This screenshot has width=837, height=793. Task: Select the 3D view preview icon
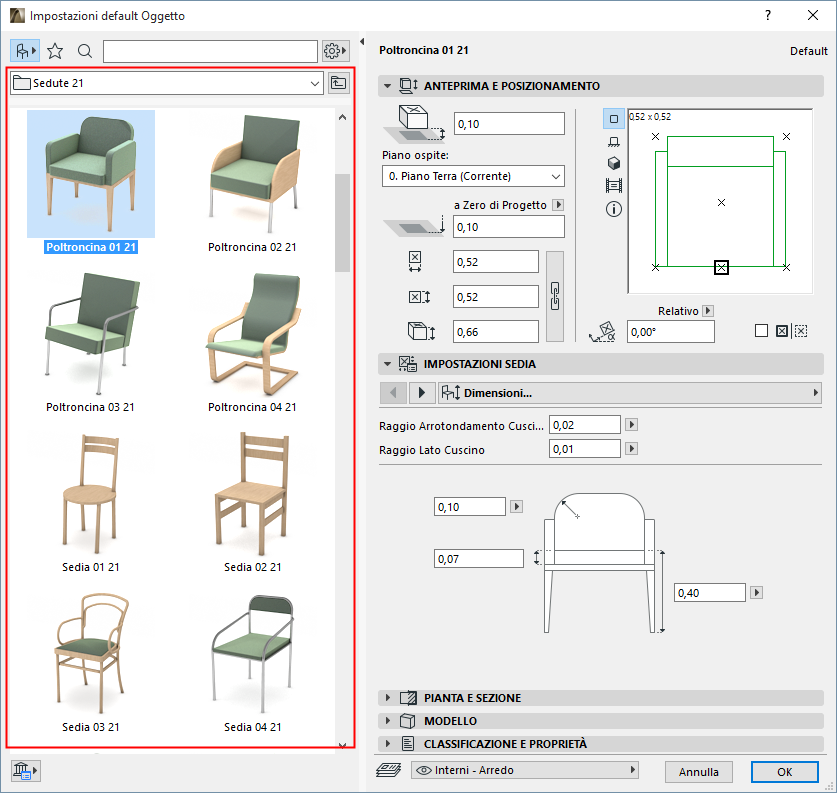coord(614,164)
